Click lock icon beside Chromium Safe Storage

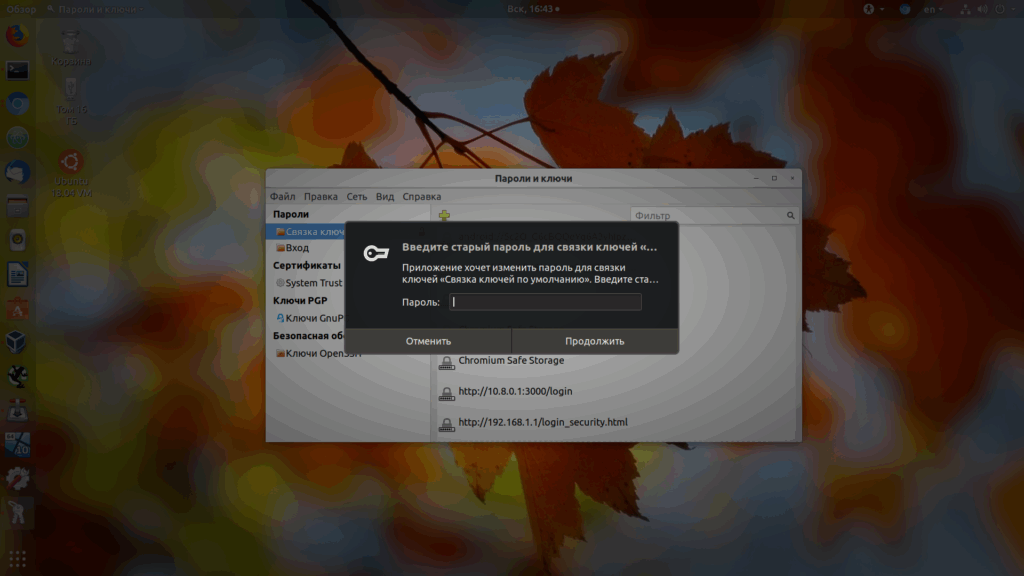(x=446, y=362)
